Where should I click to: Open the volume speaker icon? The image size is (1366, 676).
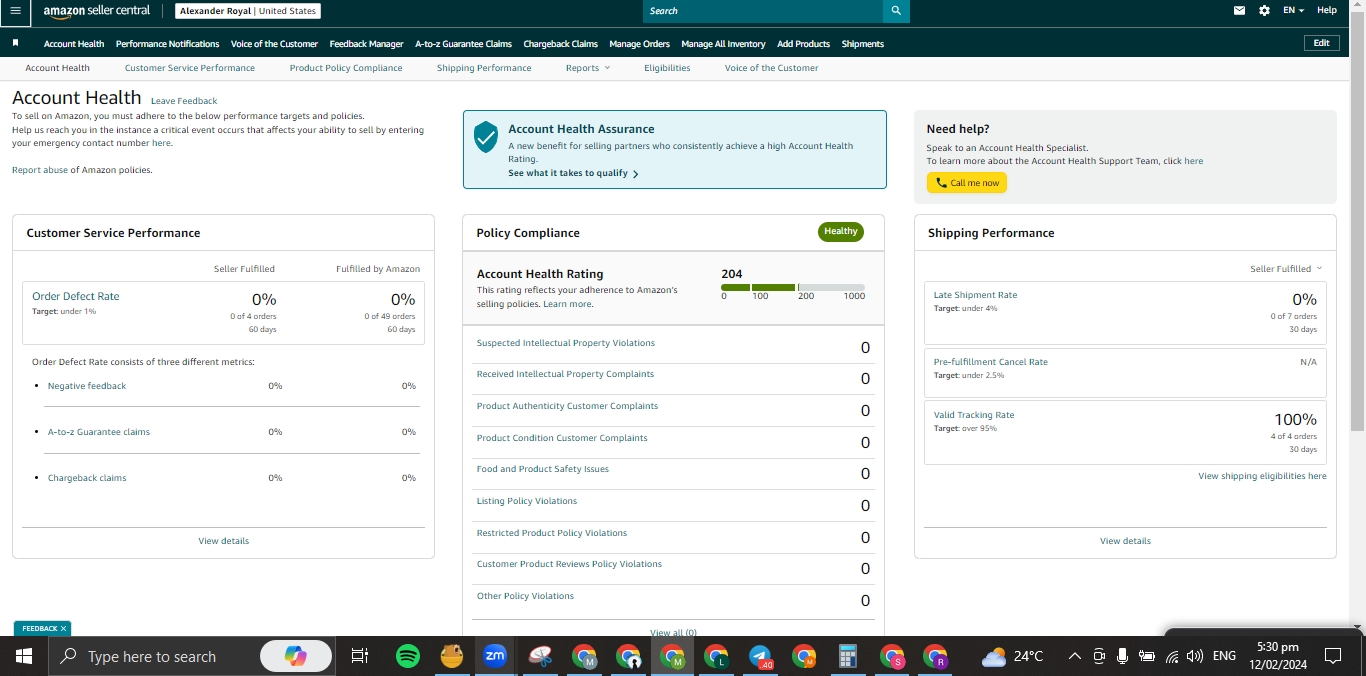(1194, 656)
